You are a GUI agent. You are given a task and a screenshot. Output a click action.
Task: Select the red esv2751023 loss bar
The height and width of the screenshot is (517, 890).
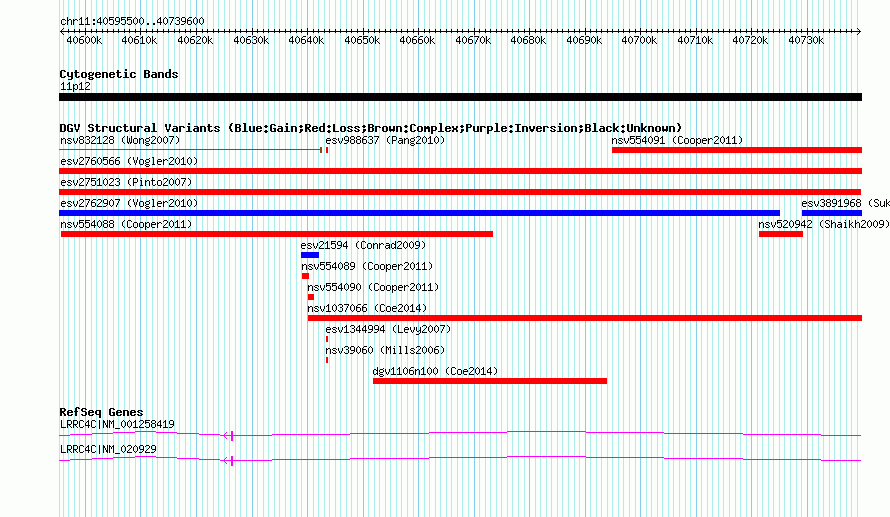(460, 192)
